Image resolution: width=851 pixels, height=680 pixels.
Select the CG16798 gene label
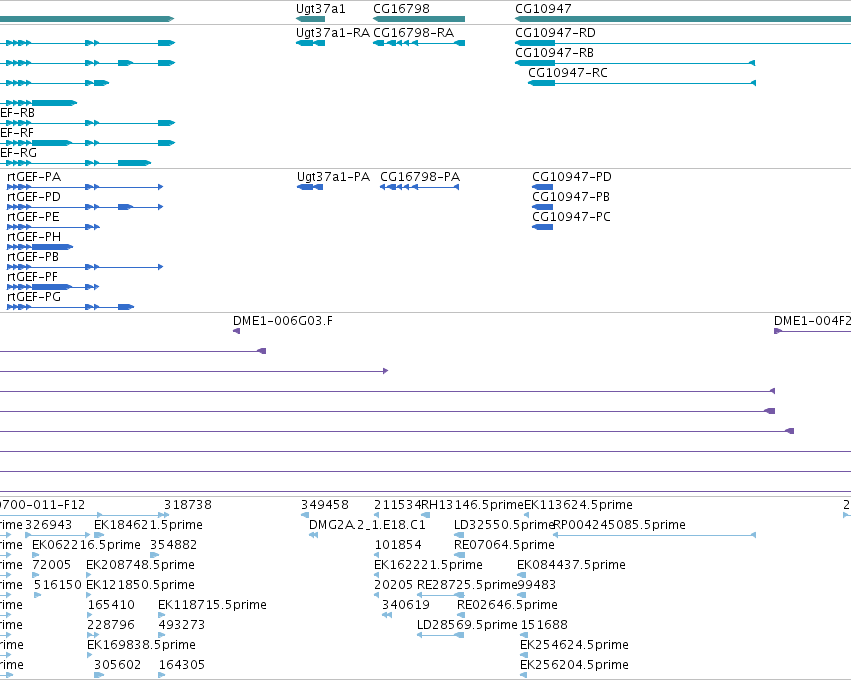pos(402,9)
